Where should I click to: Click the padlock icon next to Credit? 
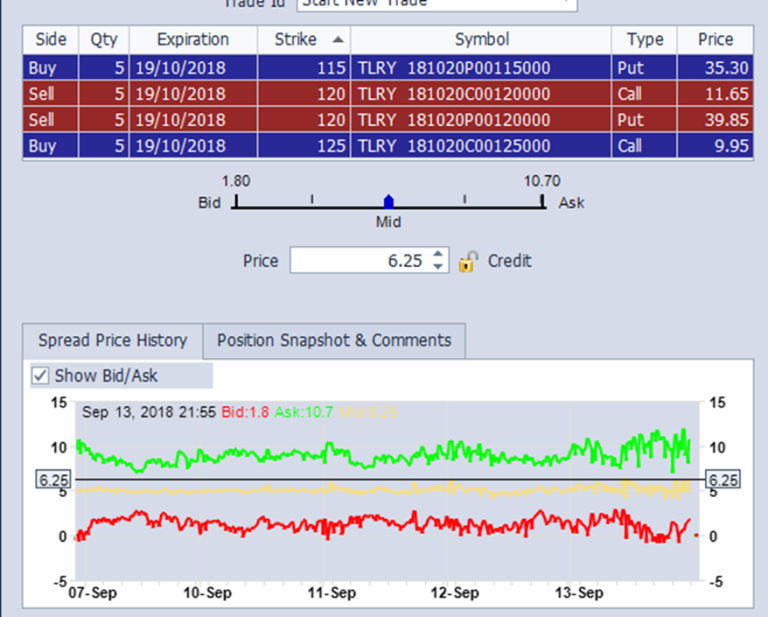[x=468, y=262]
